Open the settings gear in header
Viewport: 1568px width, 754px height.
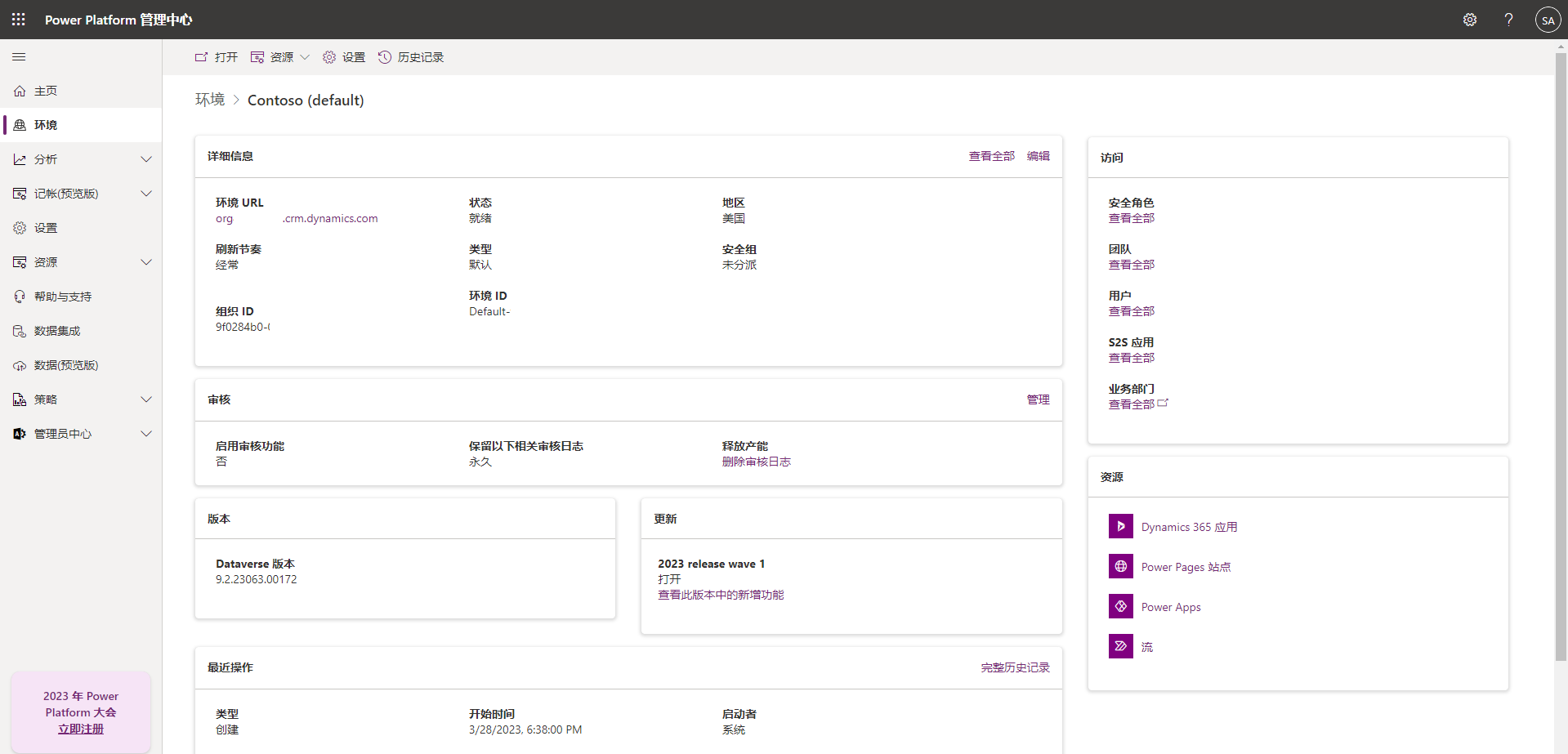(1470, 20)
